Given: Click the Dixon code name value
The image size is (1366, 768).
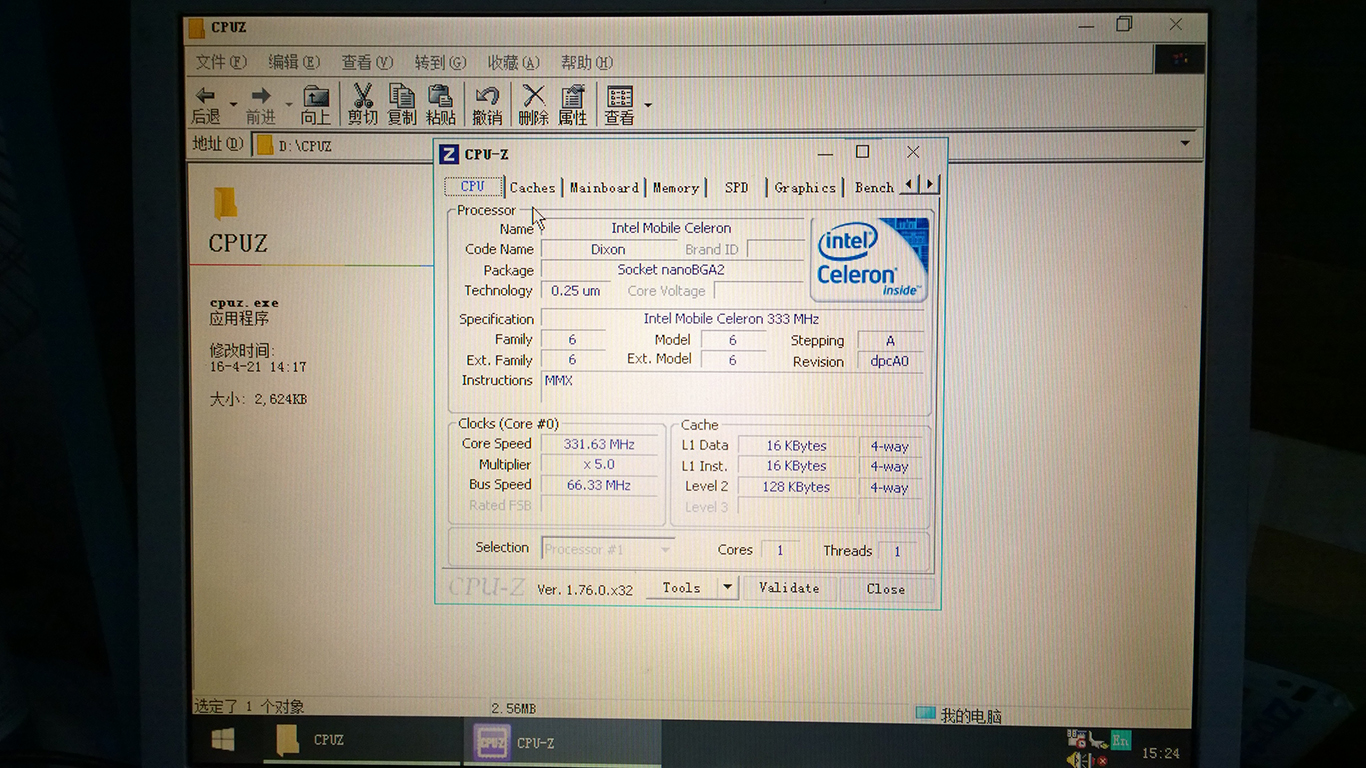Looking at the screenshot, I should [608, 249].
